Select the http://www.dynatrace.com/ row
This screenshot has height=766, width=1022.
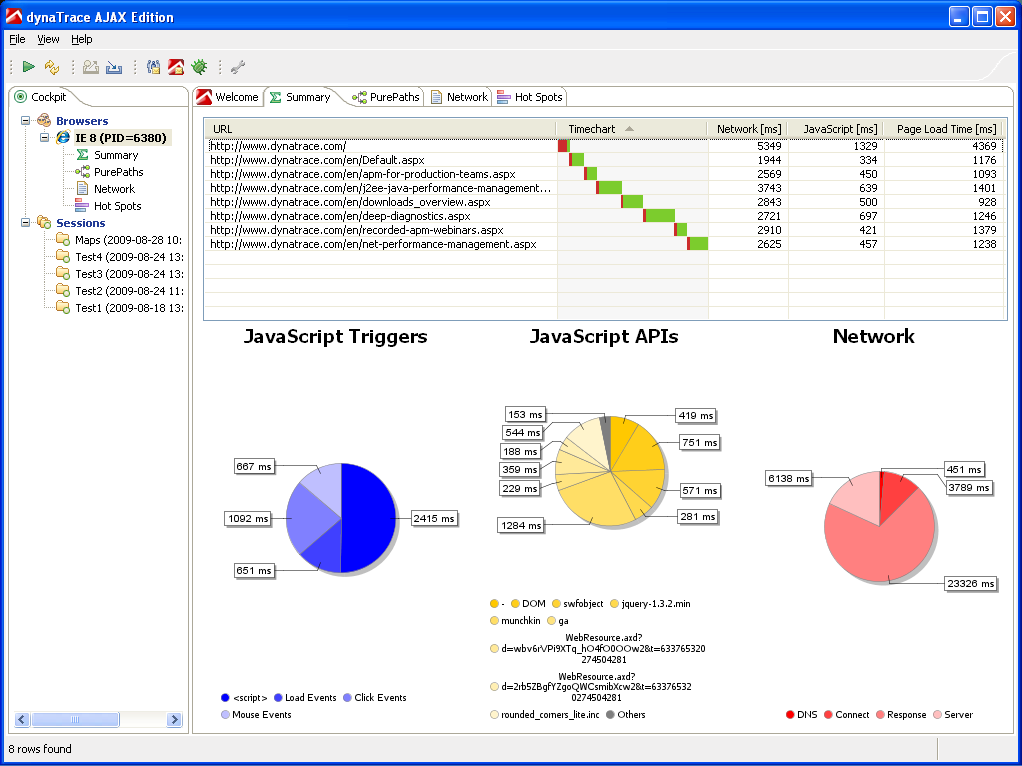click(605, 146)
